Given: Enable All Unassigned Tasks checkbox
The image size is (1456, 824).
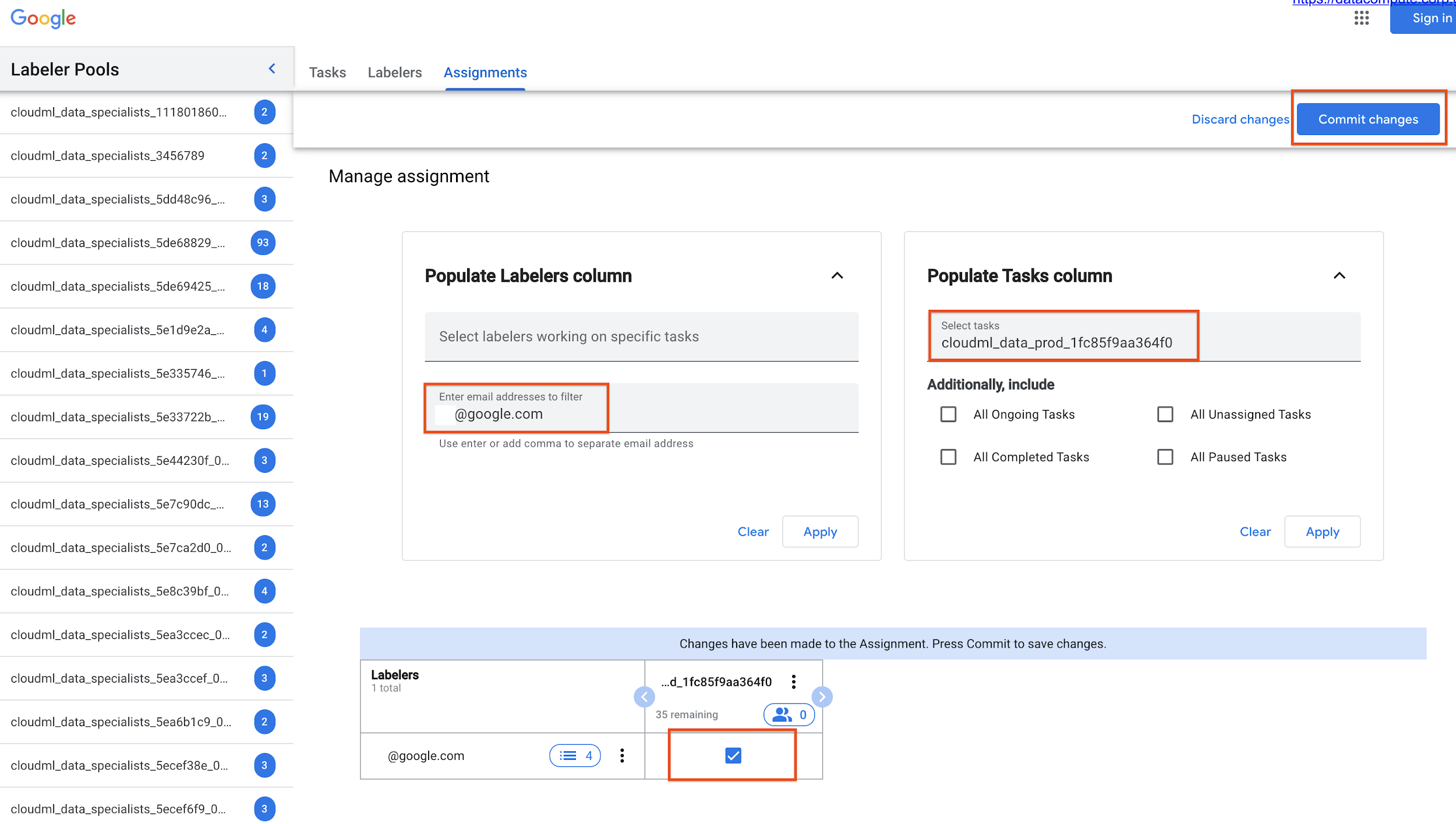Looking at the screenshot, I should point(1164,414).
